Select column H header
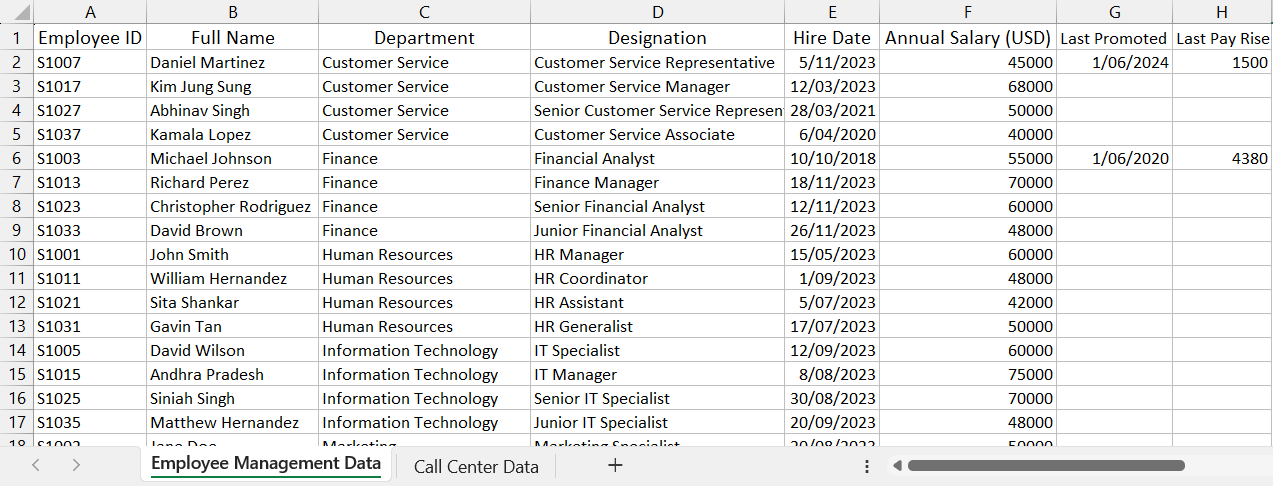The height and width of the screenshot is (486, 1273). [1222, 12]
